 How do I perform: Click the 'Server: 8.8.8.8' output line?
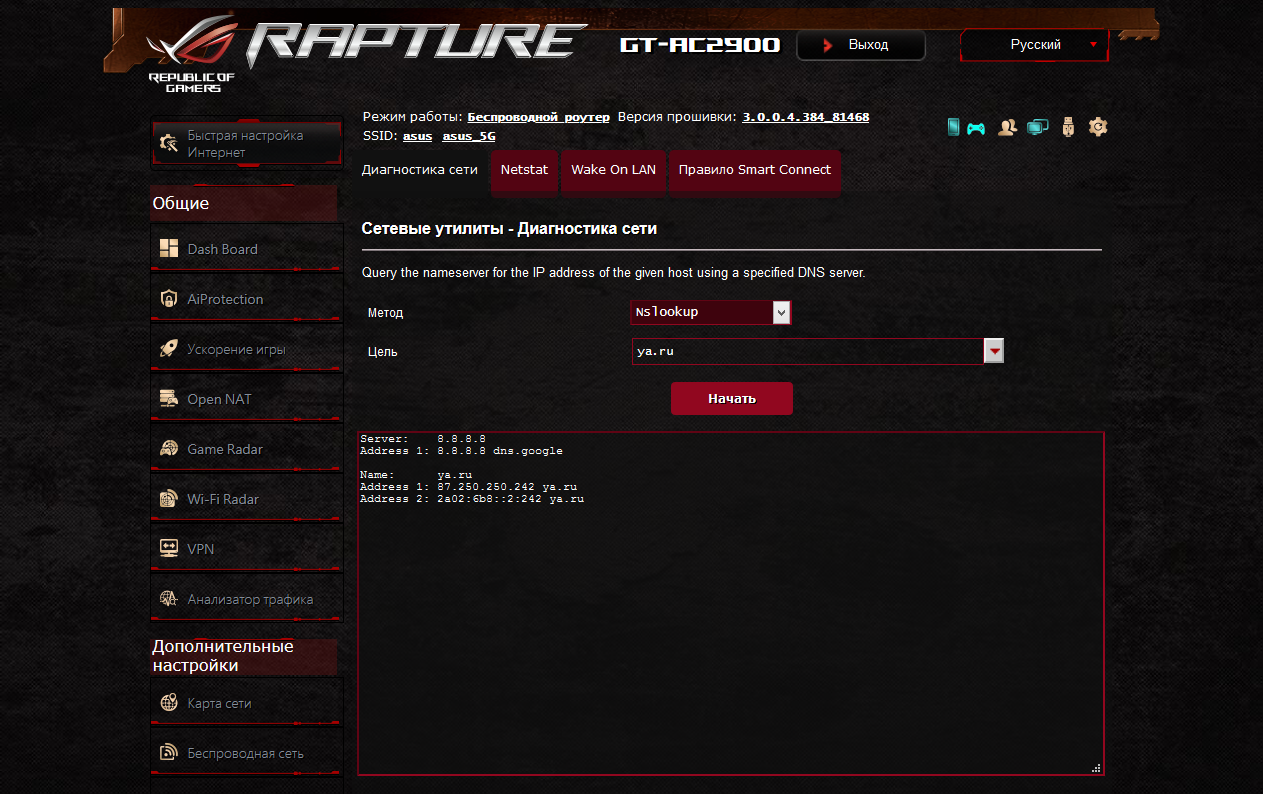click(x=423, y=439)
